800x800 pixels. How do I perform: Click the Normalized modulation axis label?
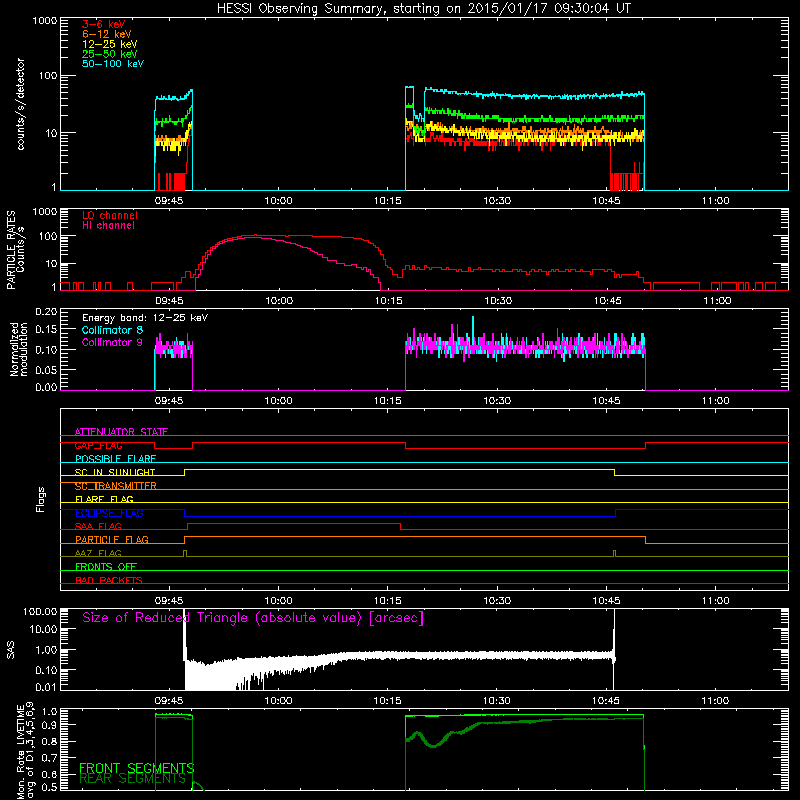pos(19,349)
